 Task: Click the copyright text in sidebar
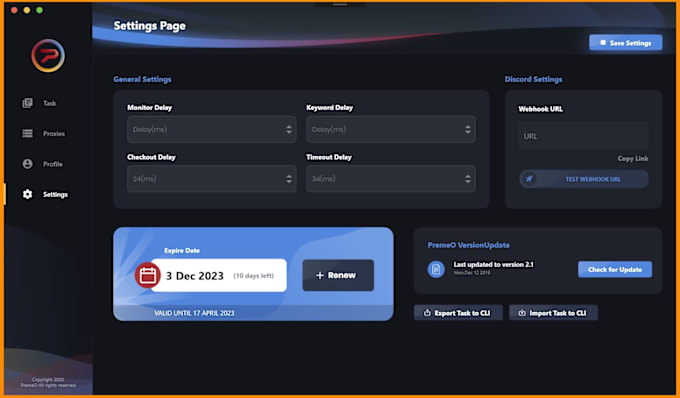point(48,382)
